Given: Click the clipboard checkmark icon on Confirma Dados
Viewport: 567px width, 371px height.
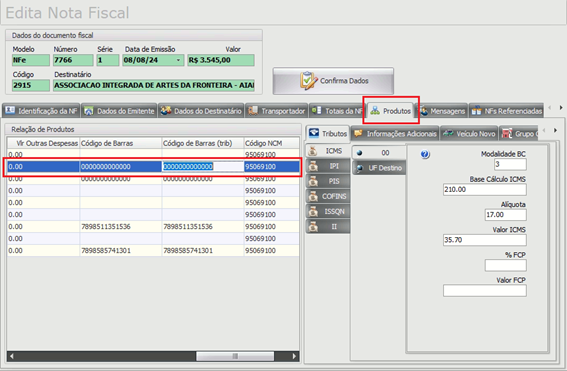Looking at the screenshot, I should (x=308, y=80).
